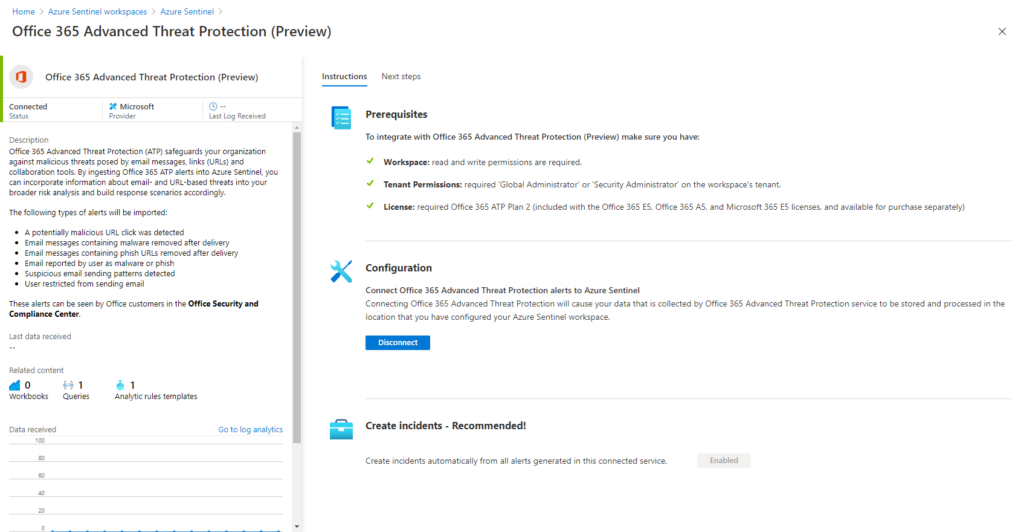
Task: Click the Office Security and Compliance Center text
Action: (x=133, y=309)
